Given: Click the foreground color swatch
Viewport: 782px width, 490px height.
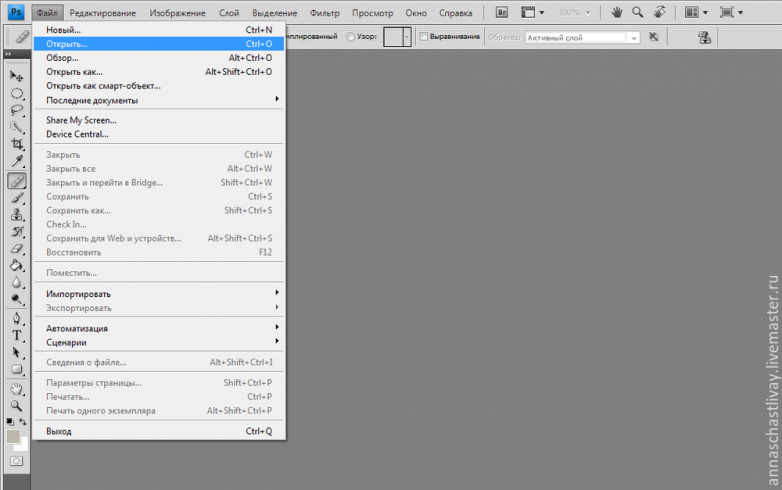Looking at the screenshot, I should click(x=13, y=437).
